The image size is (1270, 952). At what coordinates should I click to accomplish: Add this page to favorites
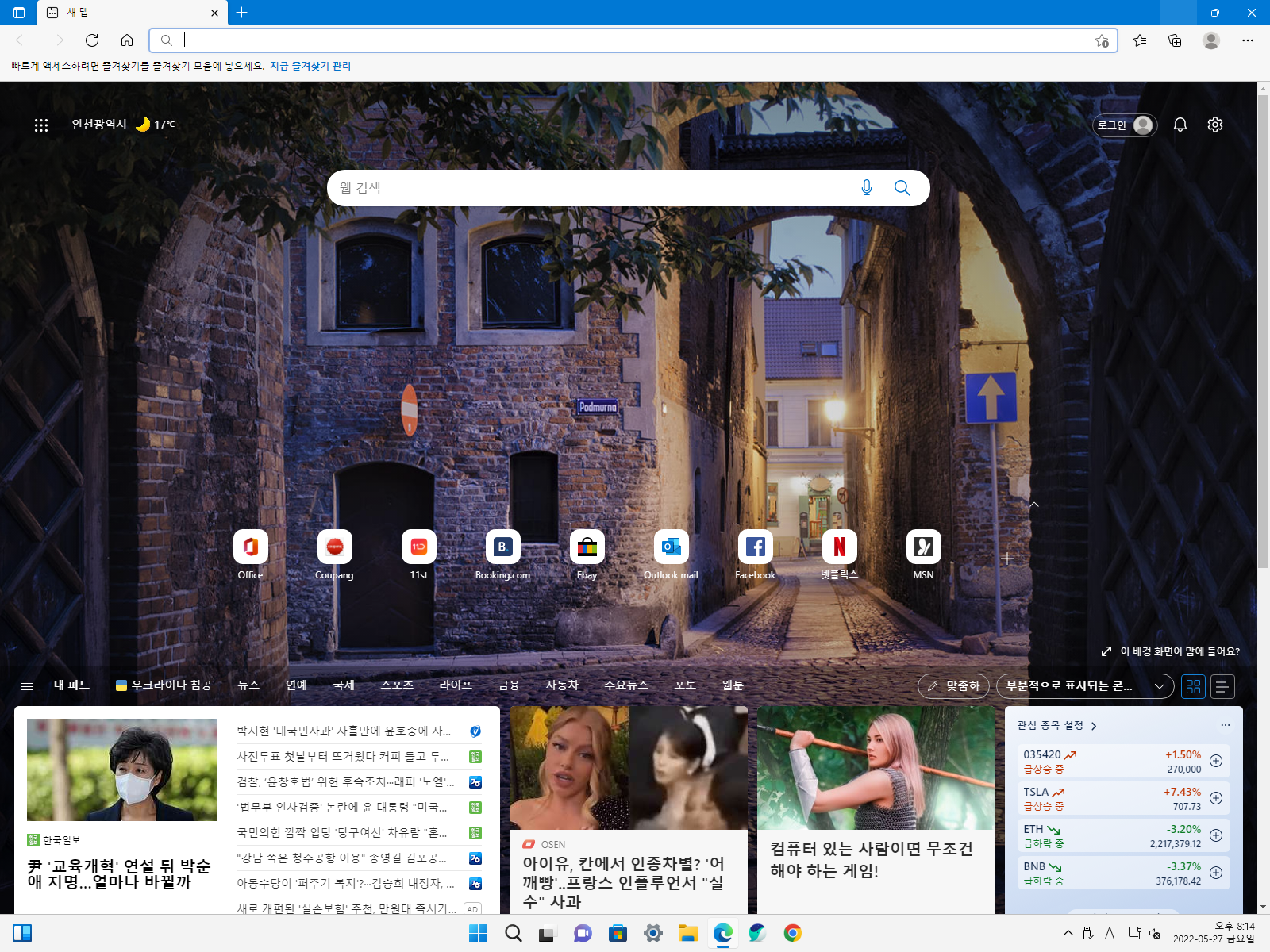point(1102,40)
